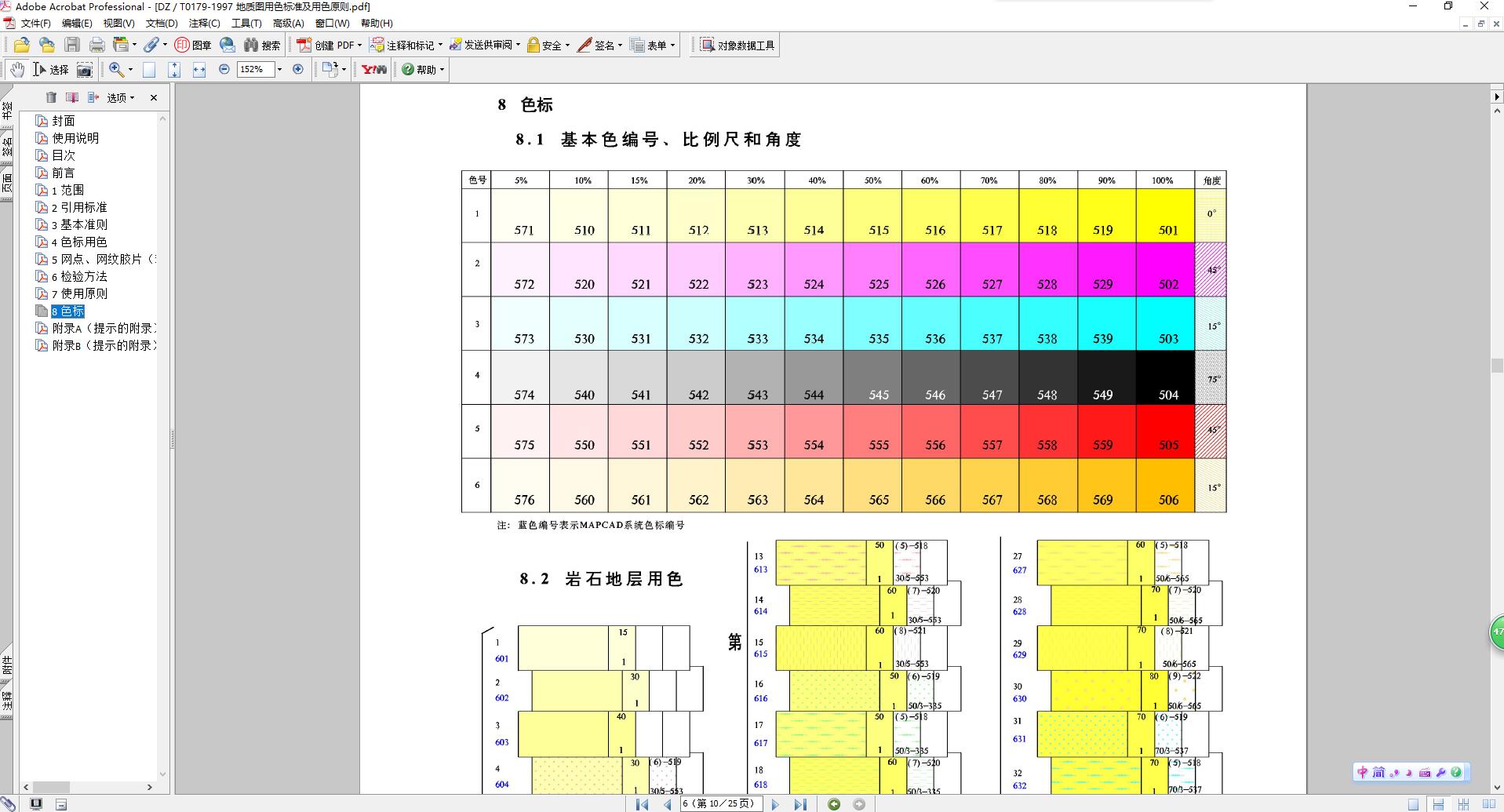Click the Yahoo search toolbar icon
The image size is (1504, 812).
[374, 70]
